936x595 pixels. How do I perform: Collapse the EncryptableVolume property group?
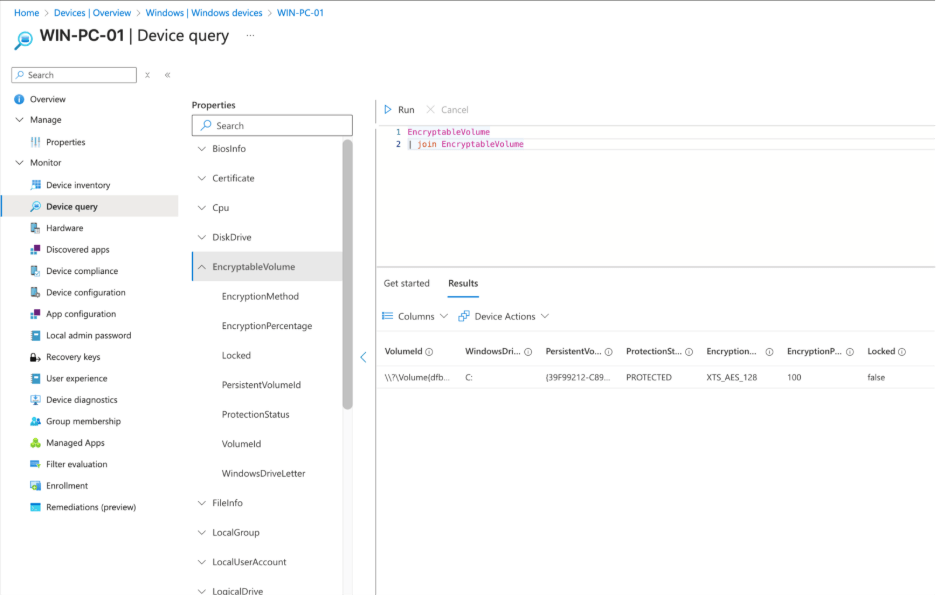click(202, 267)
